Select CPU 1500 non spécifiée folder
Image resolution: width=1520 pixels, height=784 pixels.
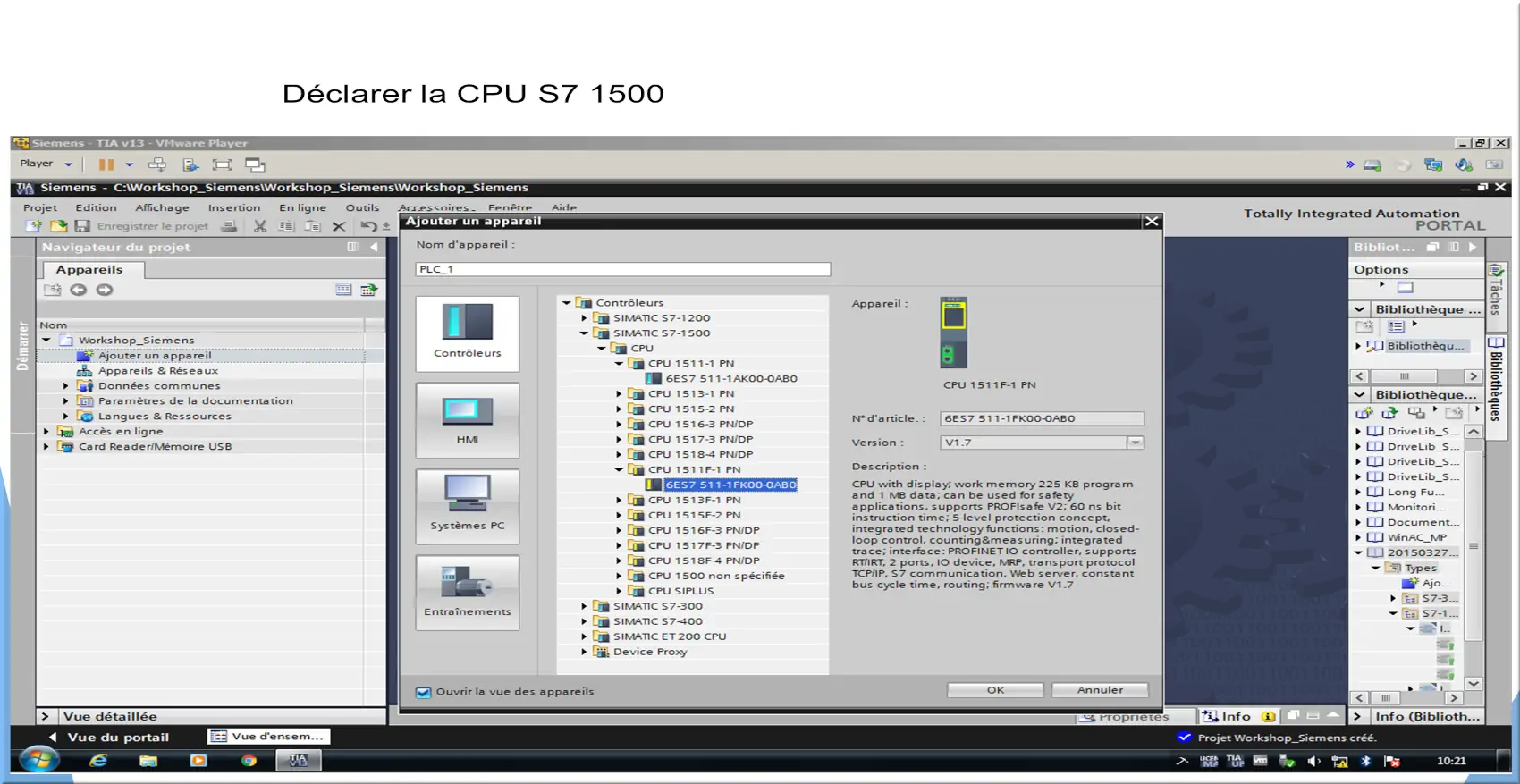715,577
